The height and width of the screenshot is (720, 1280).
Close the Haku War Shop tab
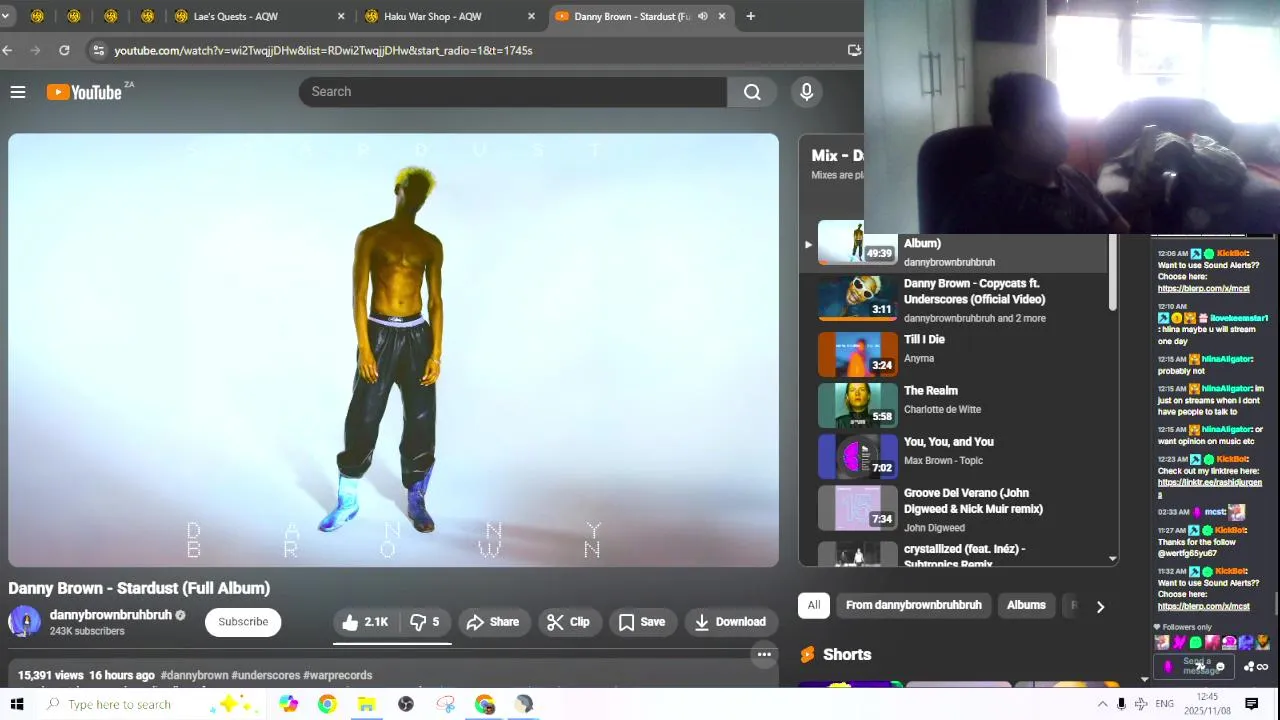tap(531, 16)
